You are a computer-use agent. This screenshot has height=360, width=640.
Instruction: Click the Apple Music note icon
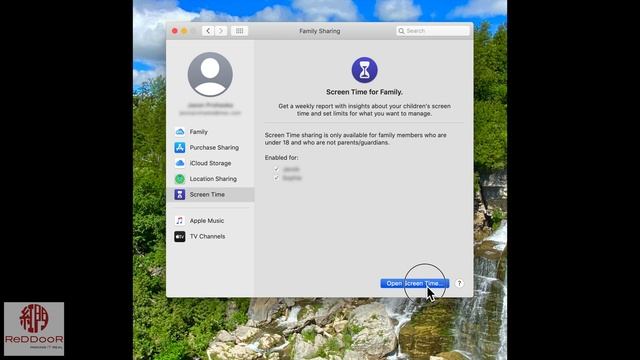coord(180,221)
